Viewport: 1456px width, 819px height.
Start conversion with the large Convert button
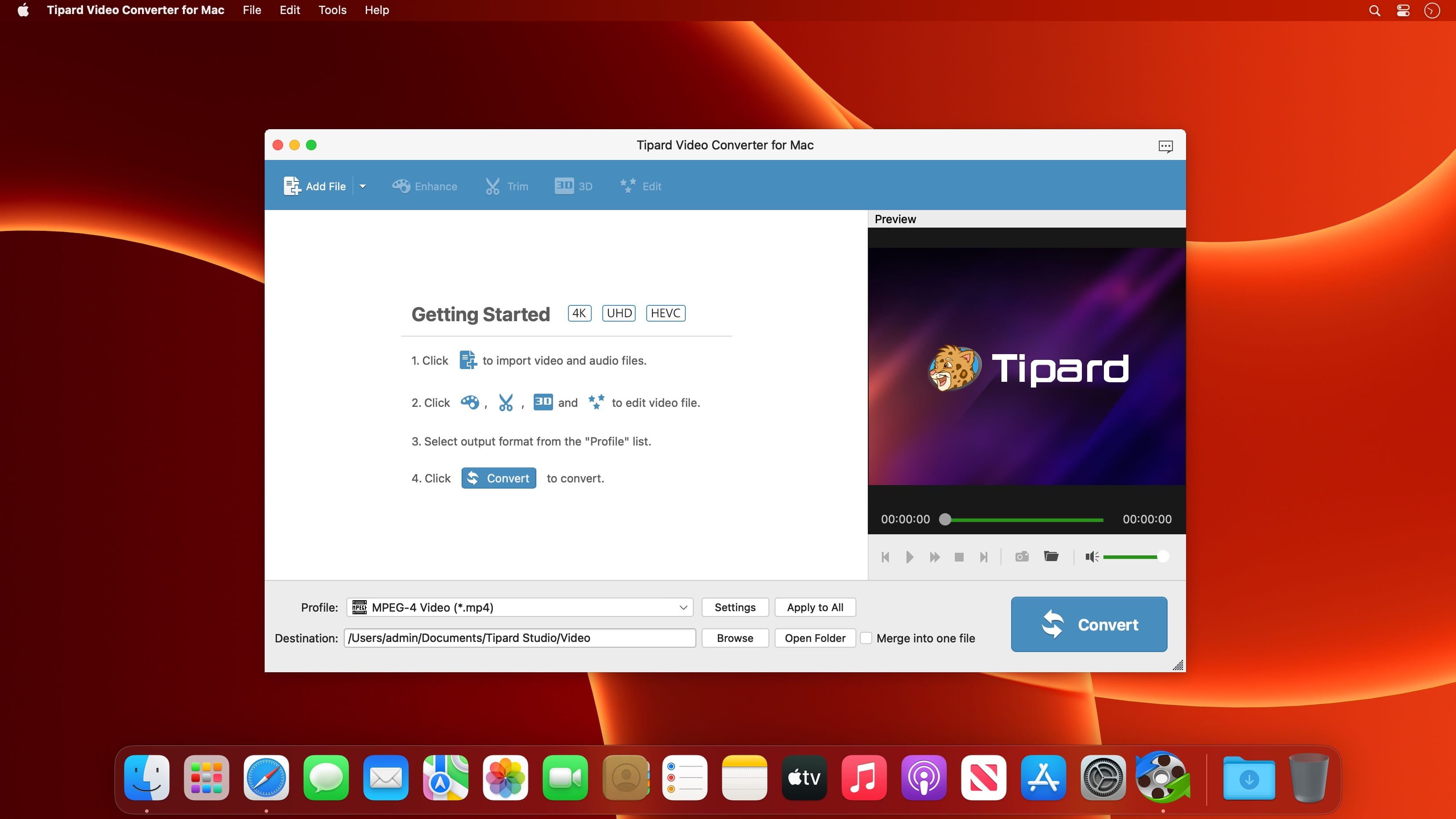click(x=1088, y=624)
